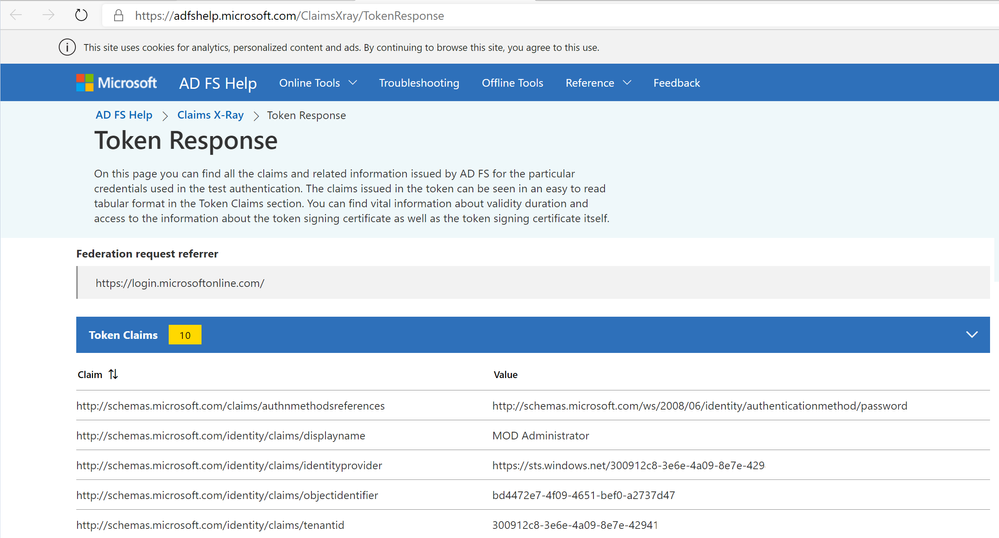Image resolution: width=999 pixels, height=538 pixels.
Task: Select the authnmethodsreferences claim cell
Action: [231, 406]
